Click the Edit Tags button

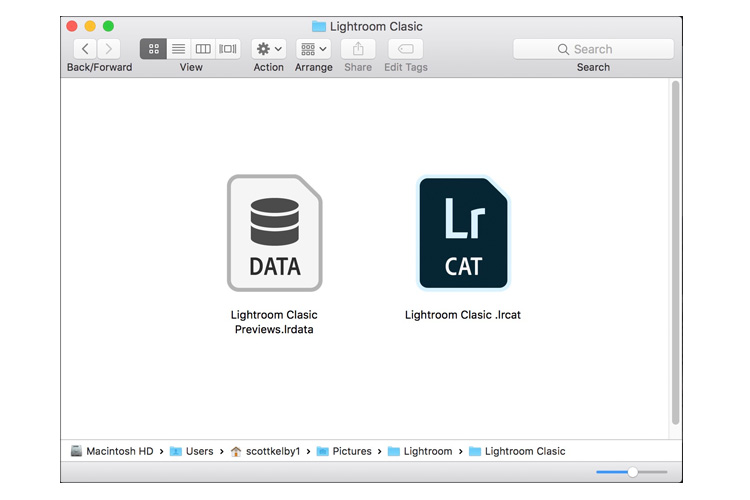[406, 49]
